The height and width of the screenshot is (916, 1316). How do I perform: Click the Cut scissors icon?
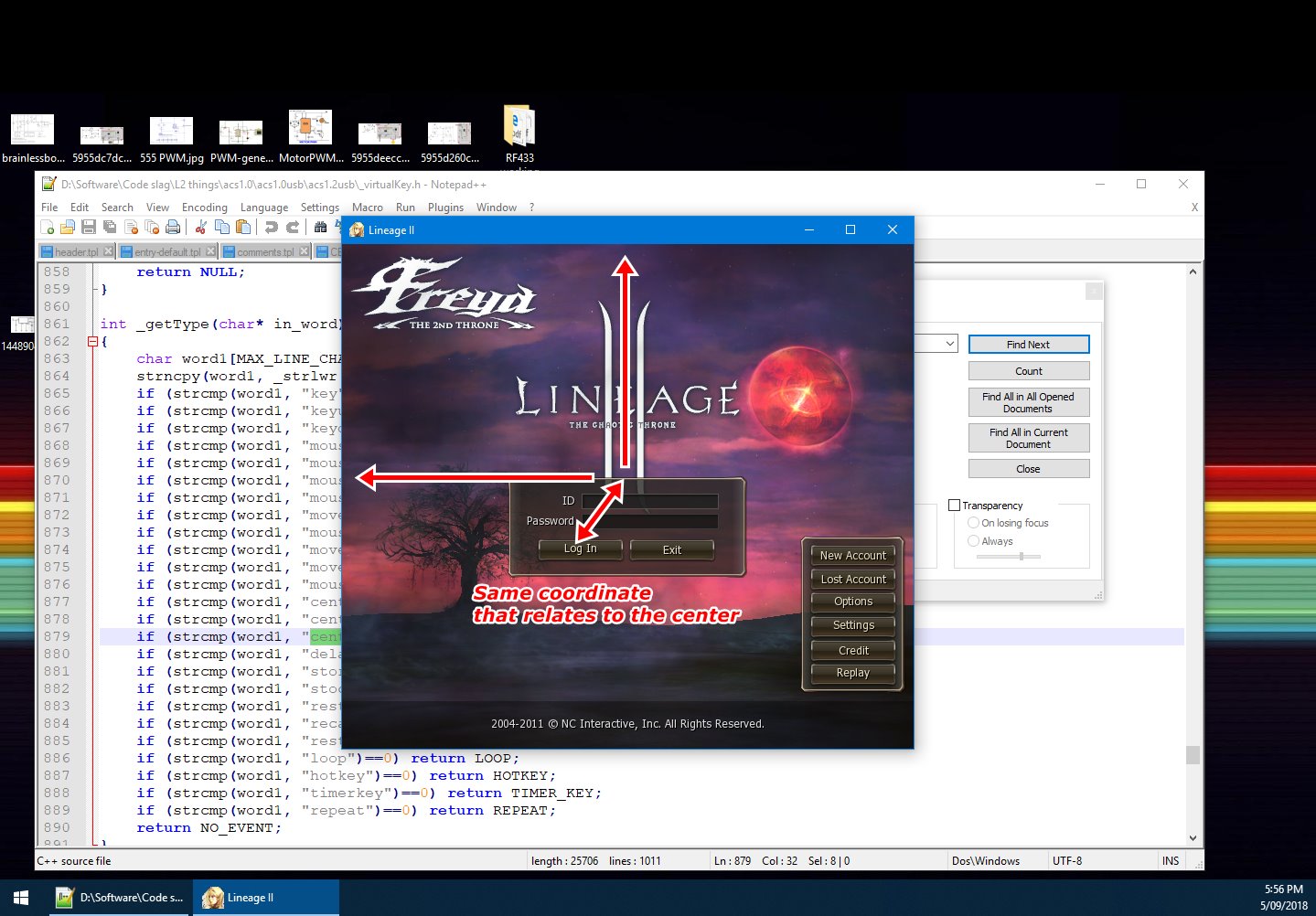(200, 228)
